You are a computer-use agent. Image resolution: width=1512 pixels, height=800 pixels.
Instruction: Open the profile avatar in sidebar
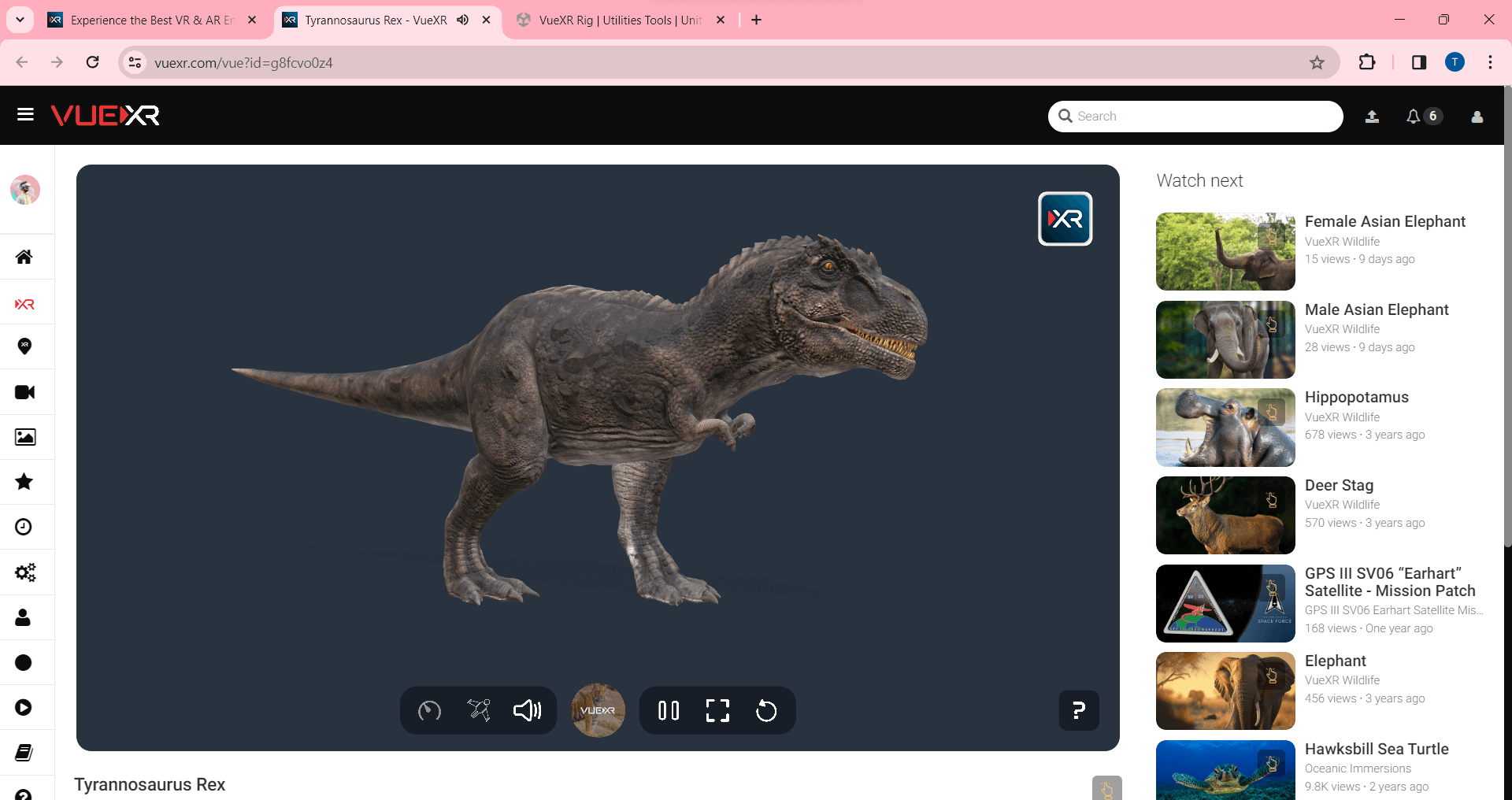pyautogui.click(x=25, y=190)
